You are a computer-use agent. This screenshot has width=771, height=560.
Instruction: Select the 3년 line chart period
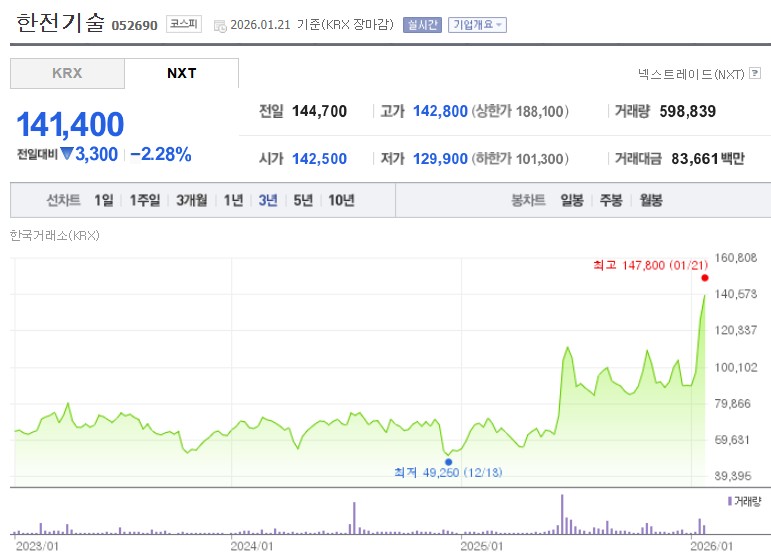[x=268, y=200]
